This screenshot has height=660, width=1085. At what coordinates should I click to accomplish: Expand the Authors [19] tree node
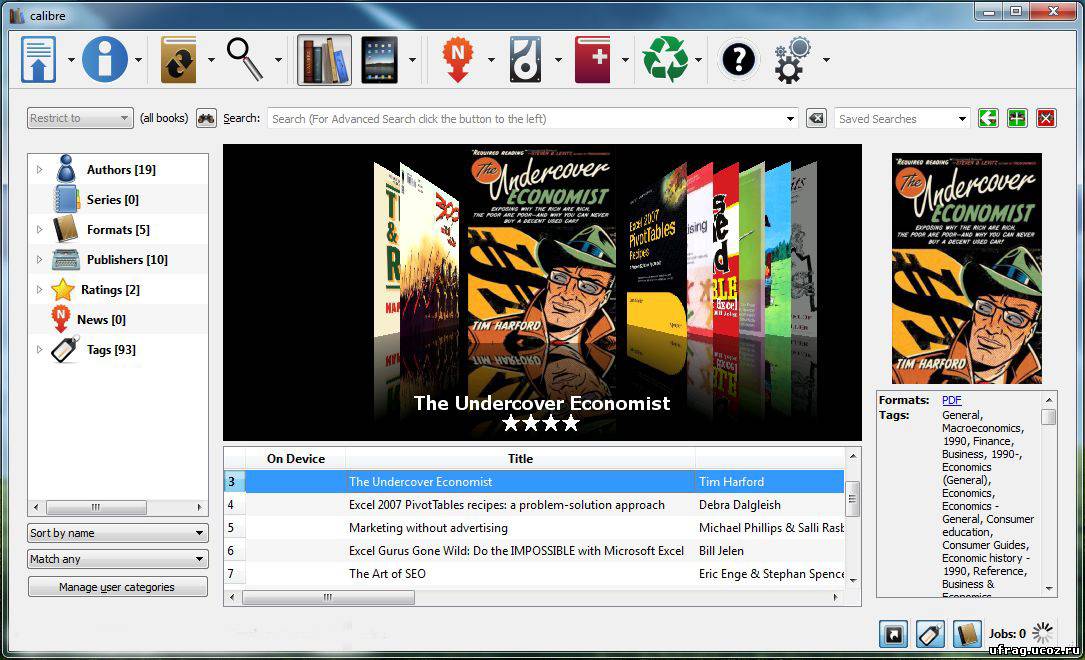(40, 170)
